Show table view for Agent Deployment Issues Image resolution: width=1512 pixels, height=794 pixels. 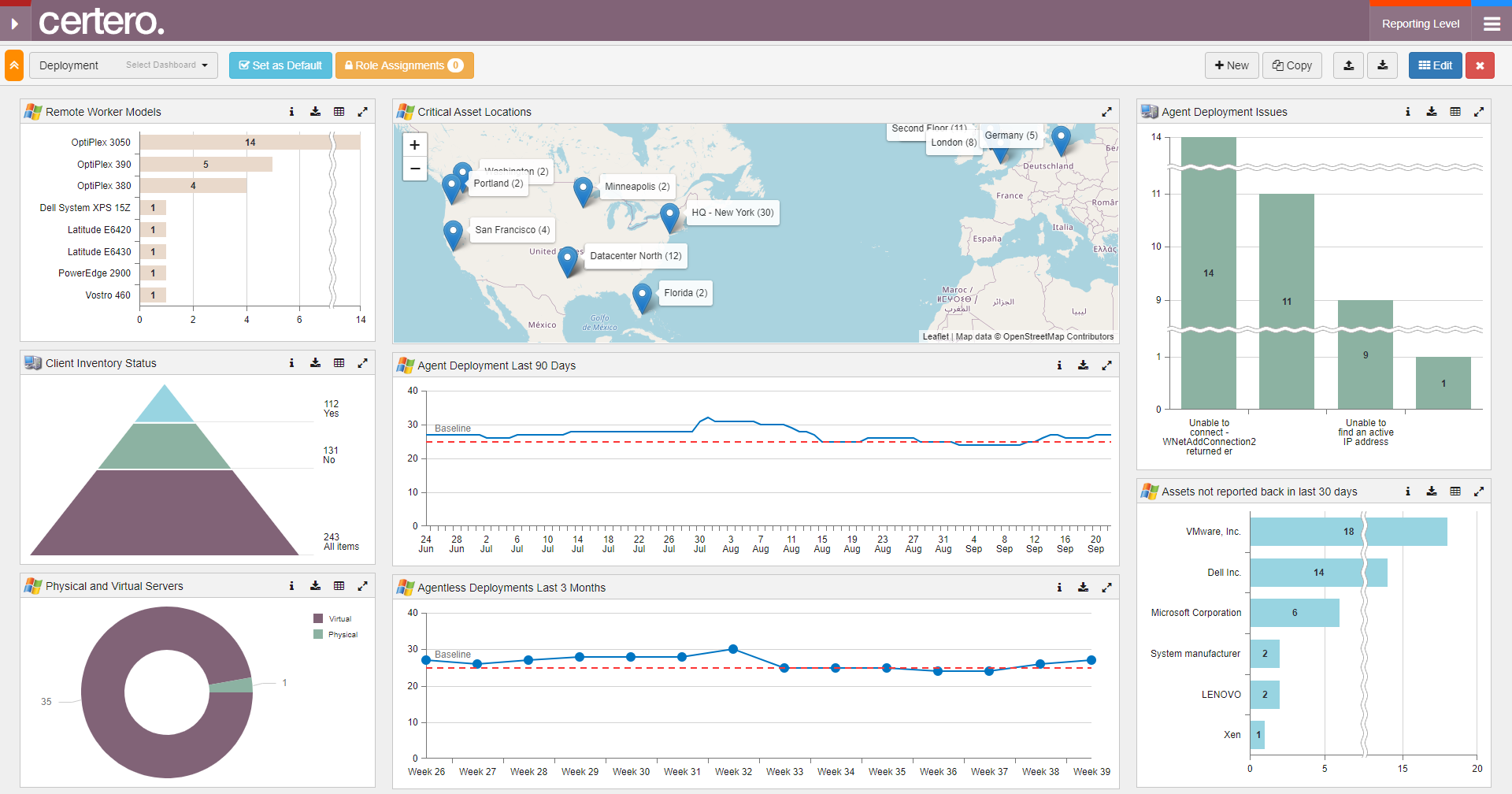pos(1455,112)
